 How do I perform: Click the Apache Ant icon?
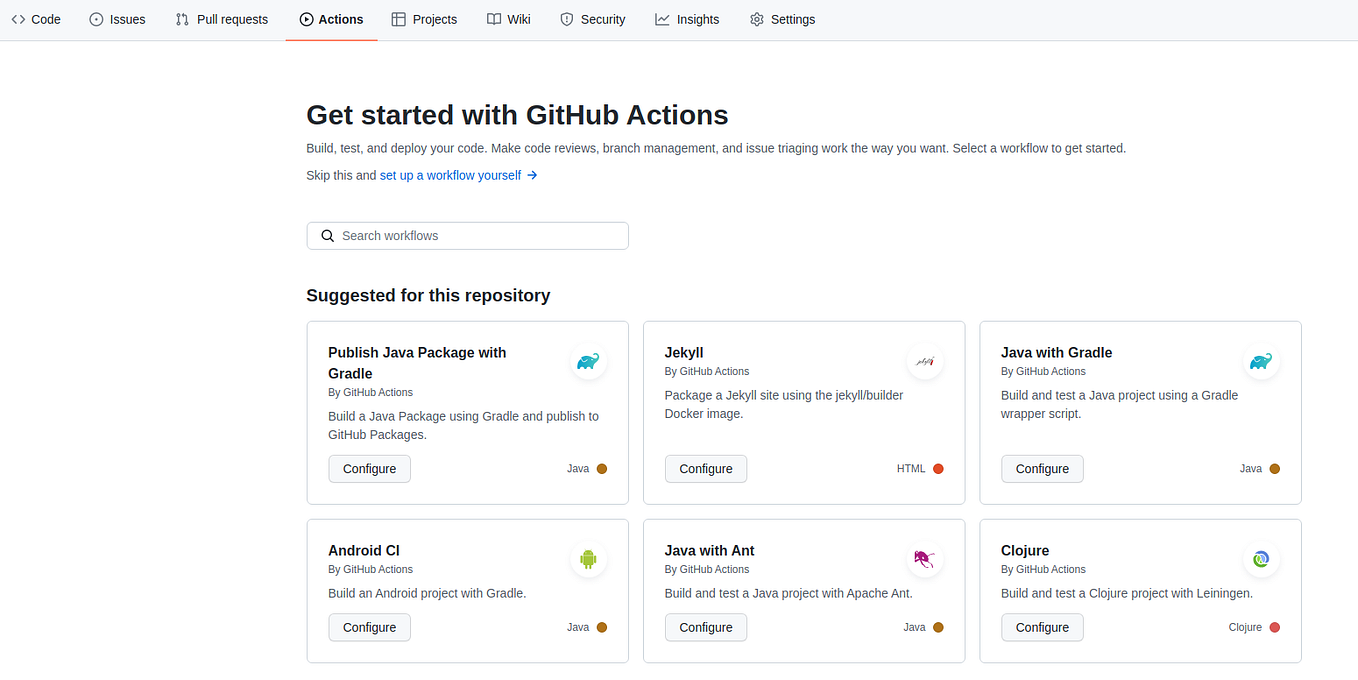(925, 560)
